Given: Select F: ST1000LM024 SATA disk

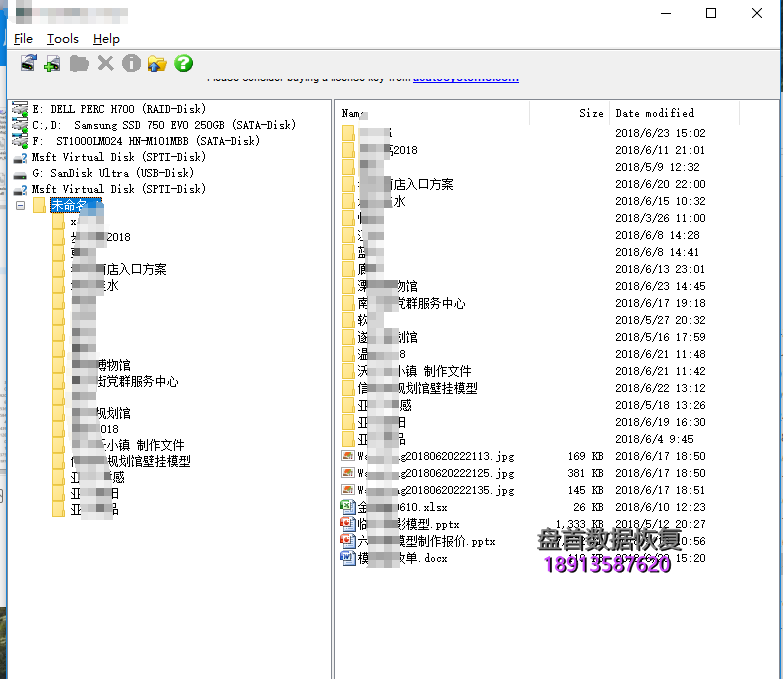Looking at the screenshot, I should click(146, 141).
